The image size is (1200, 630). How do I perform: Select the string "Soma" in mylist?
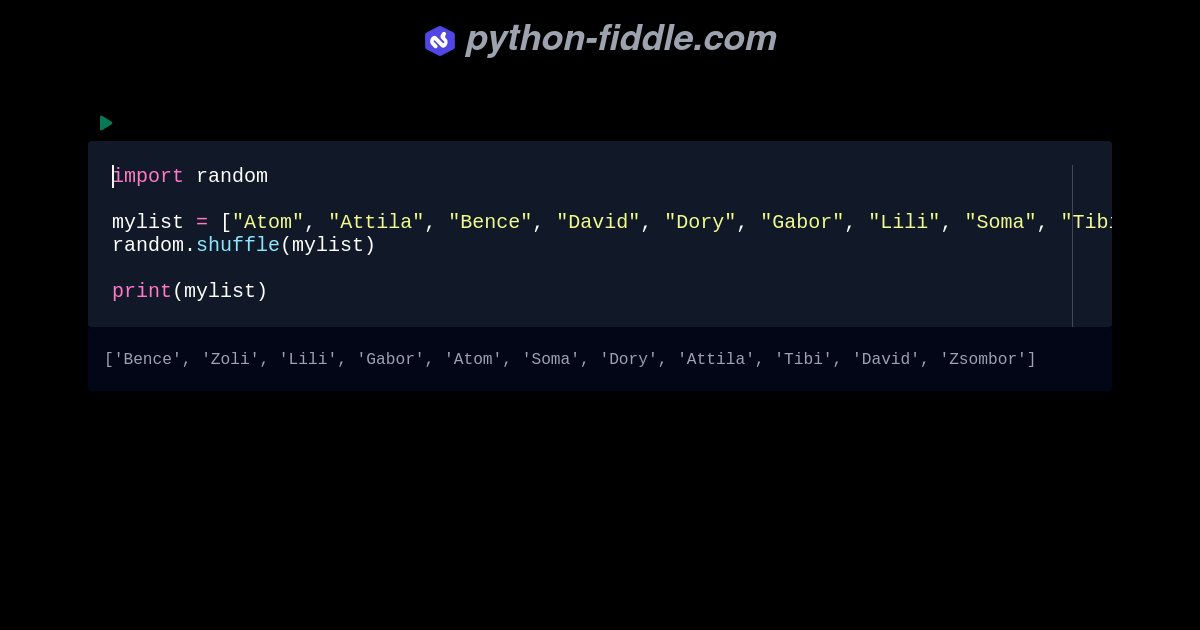point(1000,221)
